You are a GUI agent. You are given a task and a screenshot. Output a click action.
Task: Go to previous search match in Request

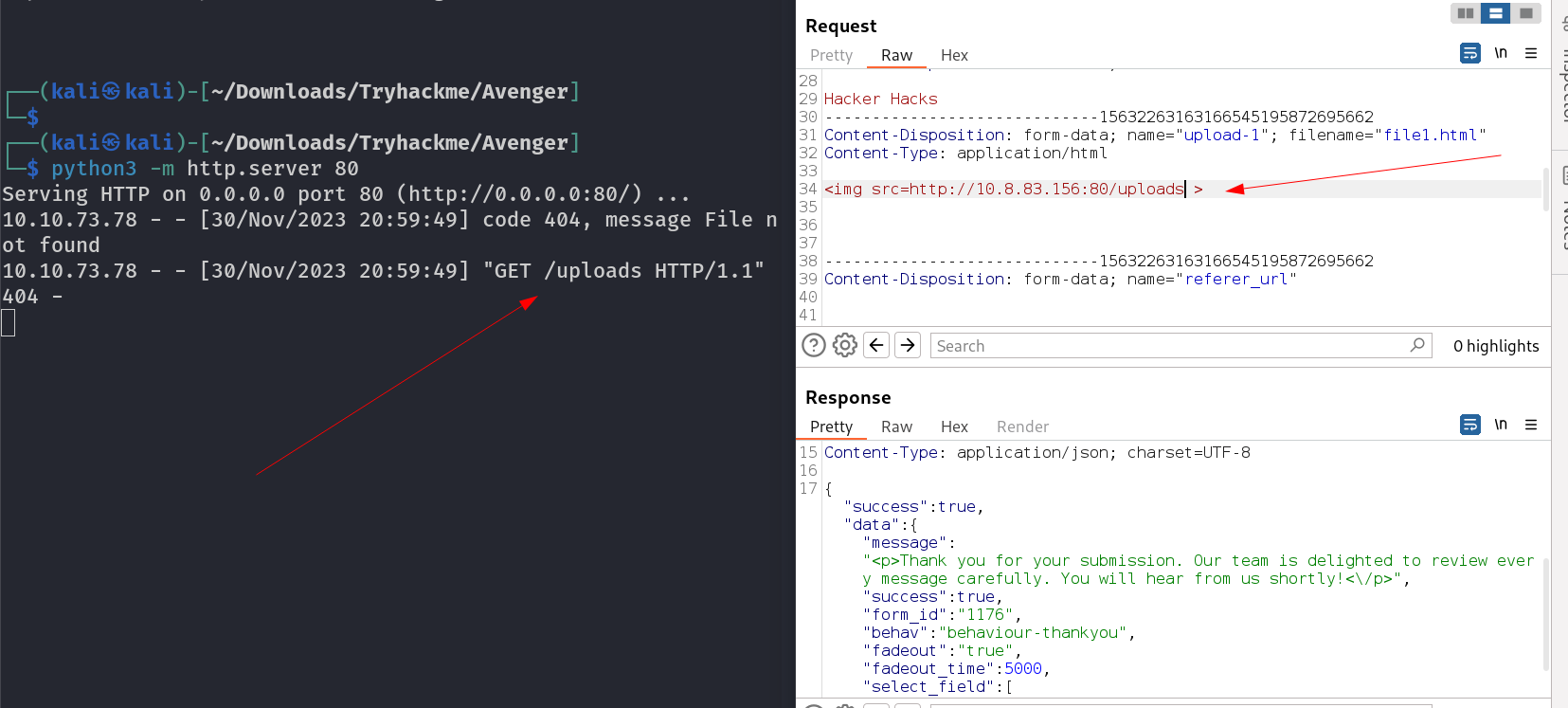876,345
